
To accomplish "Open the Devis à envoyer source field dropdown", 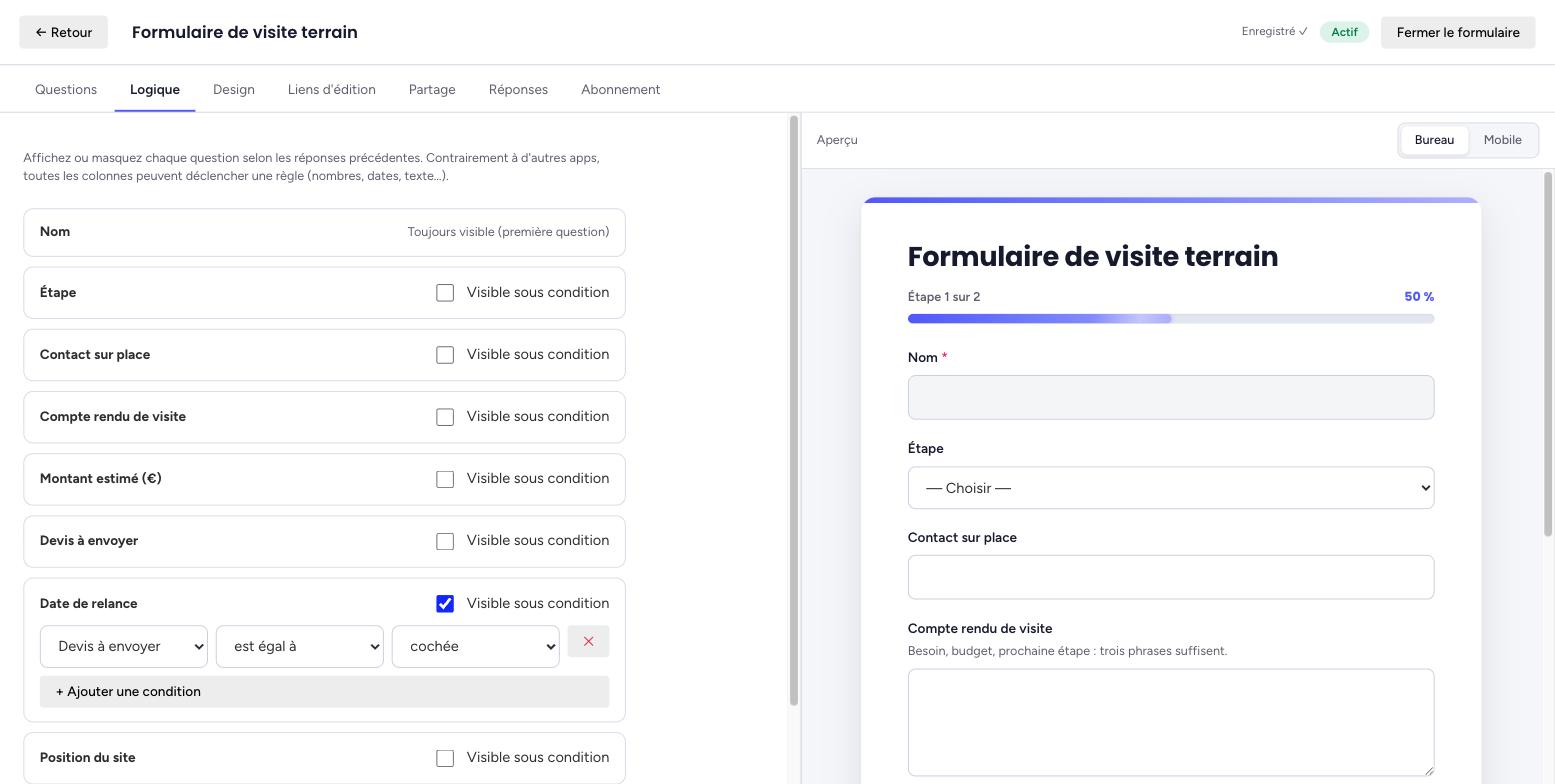I will click(124, 646).
